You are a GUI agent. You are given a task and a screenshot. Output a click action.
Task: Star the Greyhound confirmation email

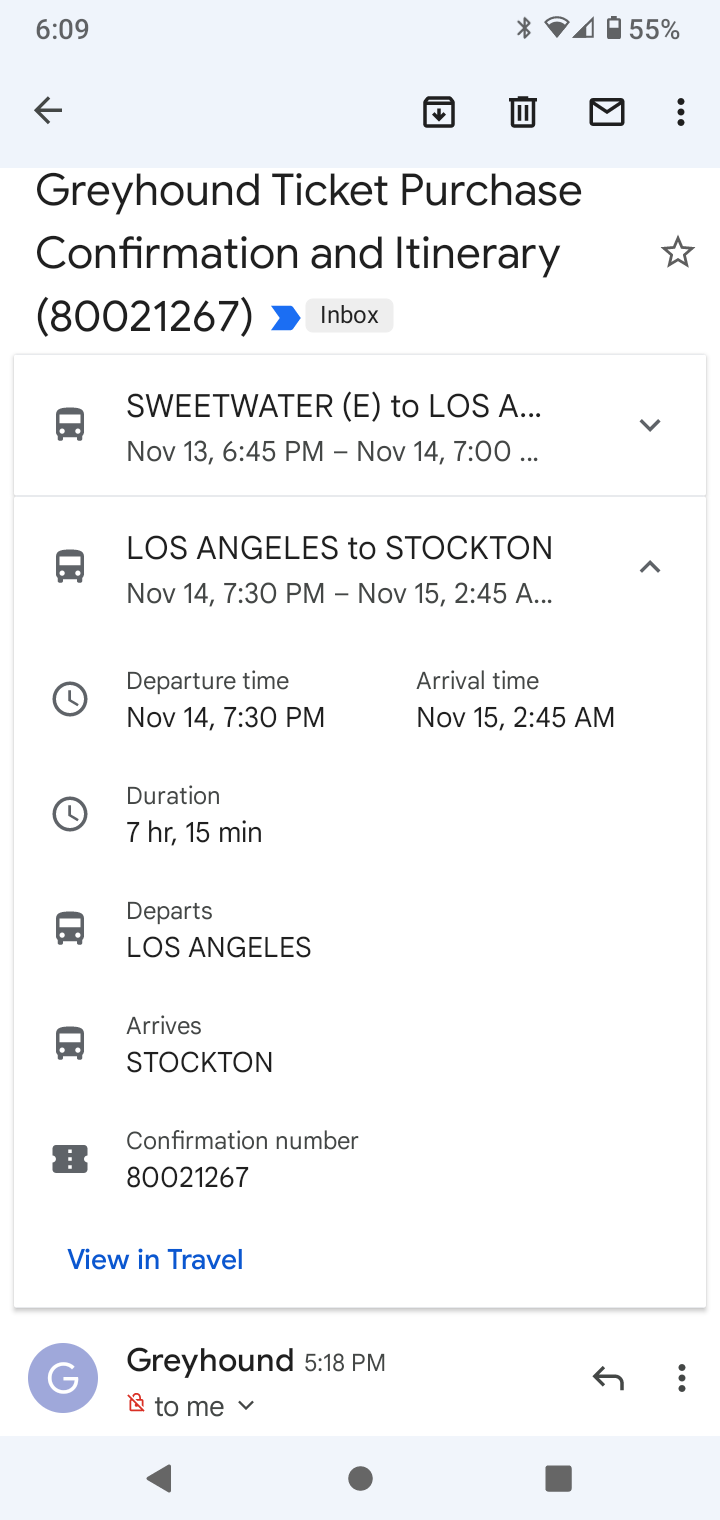click(x=677, y=253)
